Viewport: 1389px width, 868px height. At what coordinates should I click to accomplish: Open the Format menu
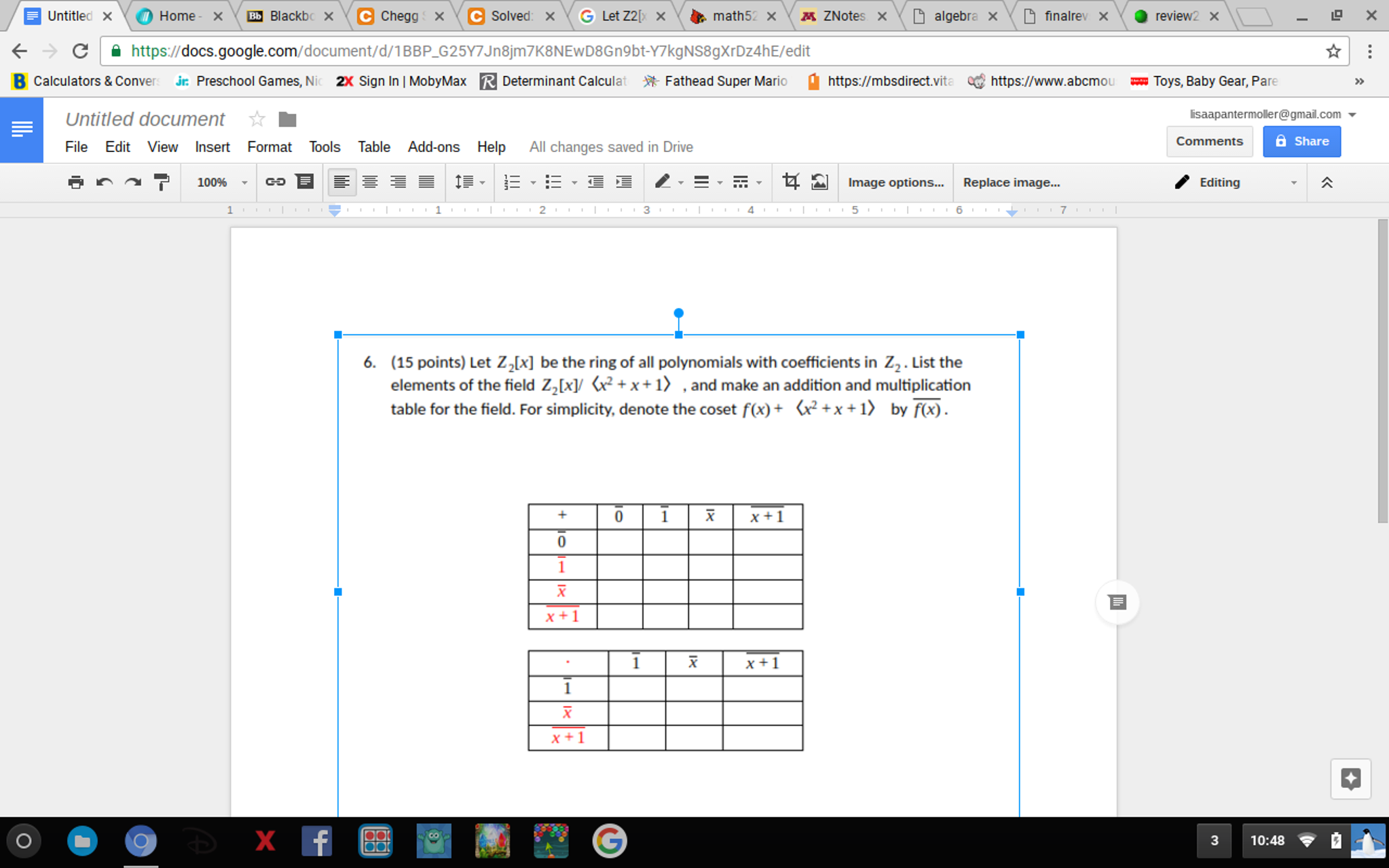point(269,147)
